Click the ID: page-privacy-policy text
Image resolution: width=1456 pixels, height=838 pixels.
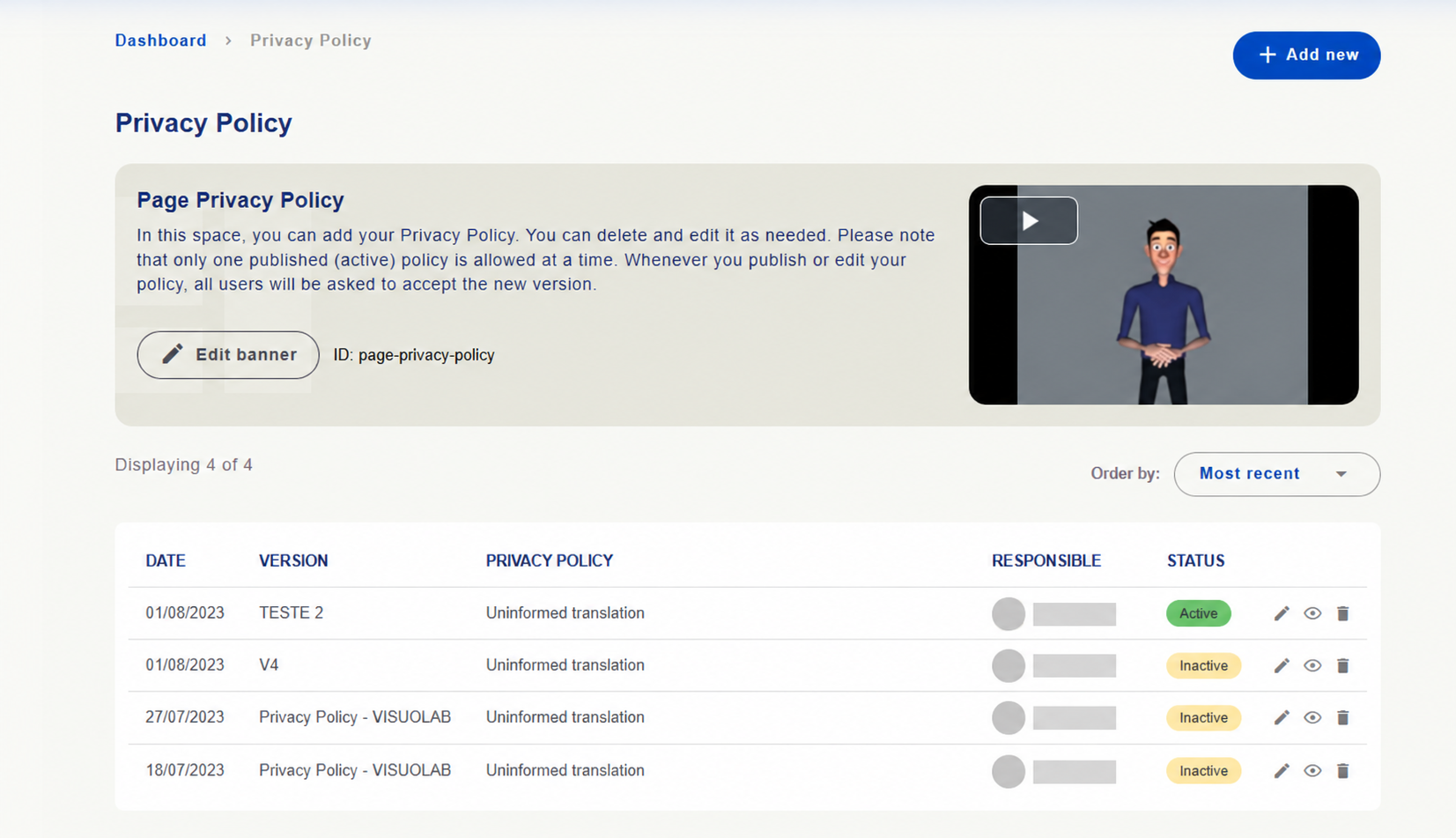414,355
